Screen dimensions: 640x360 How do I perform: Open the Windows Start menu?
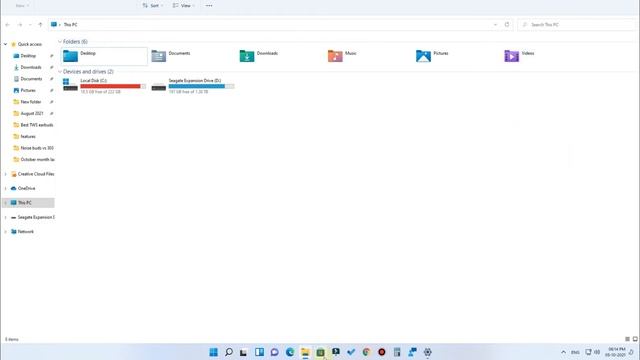tap(213, 352)
